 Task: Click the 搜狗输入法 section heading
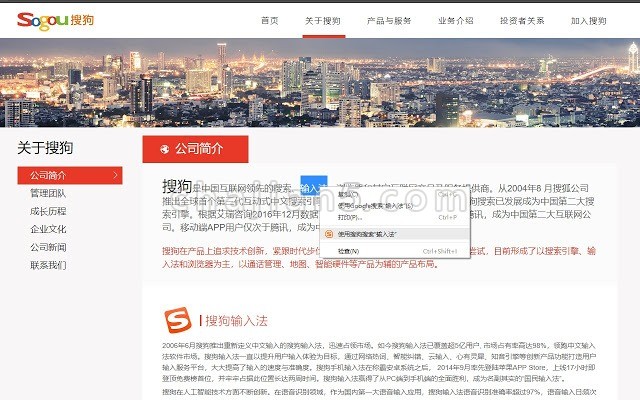click(x=236, y=321)
